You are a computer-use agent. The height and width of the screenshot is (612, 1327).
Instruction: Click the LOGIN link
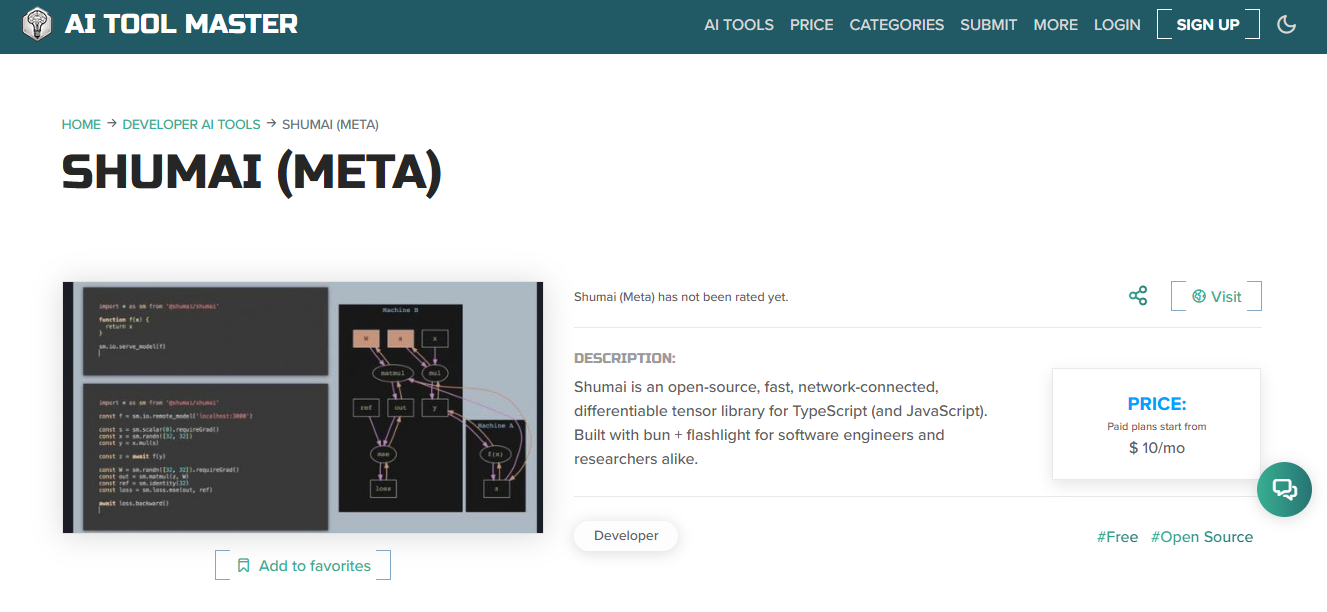(1117, 25)
